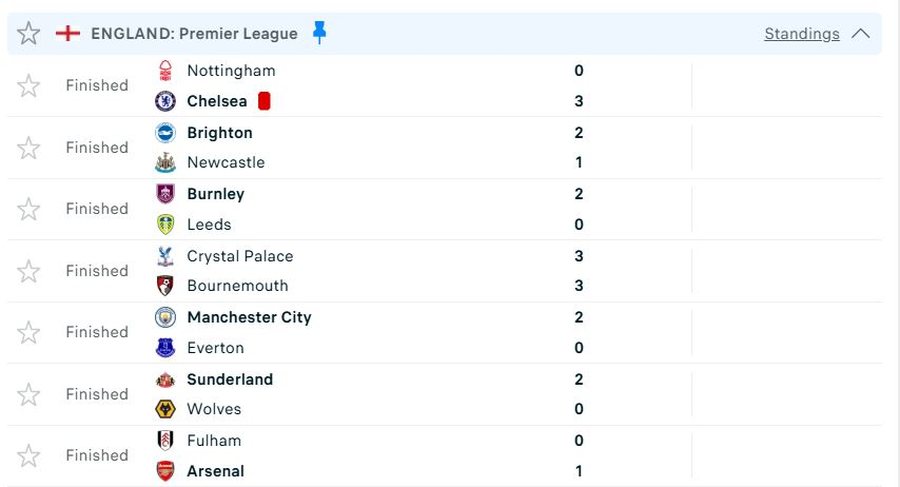Screen dimensions: 900x487
Task: Star the Nottingham vs Chelsea match
Action: pos(29,86)
